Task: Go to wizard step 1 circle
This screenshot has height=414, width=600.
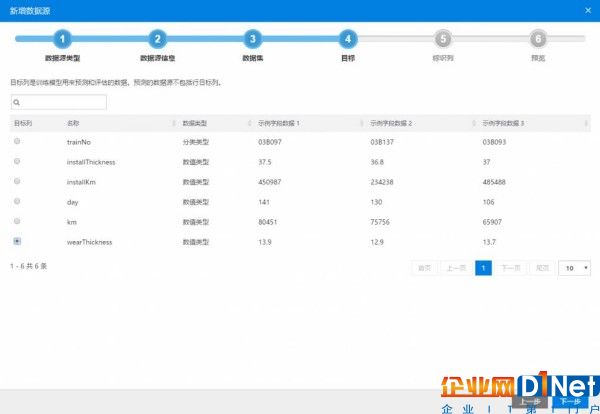Action: [x=62, y=39]
